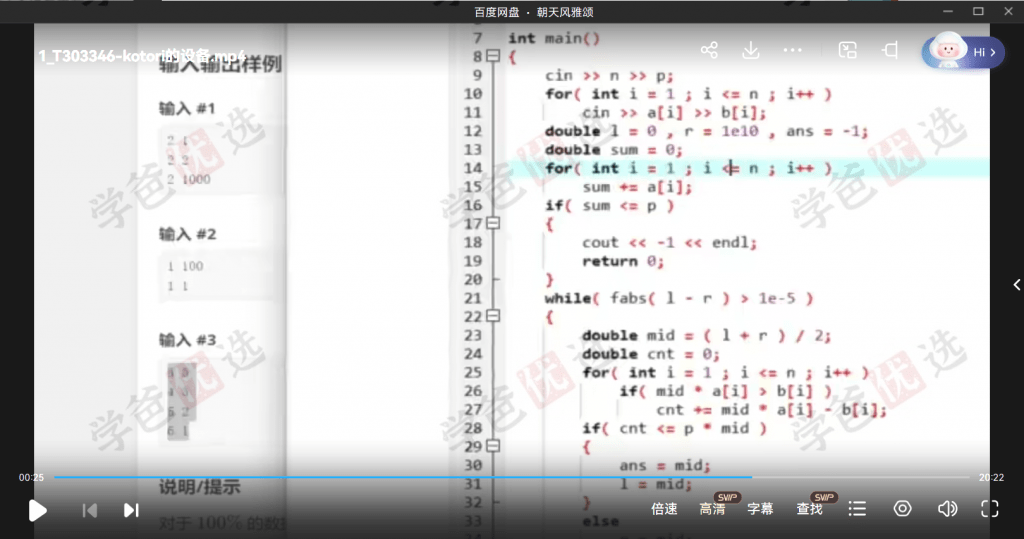Change video quality via 高清
1024x539 pixels.
(712, 509)
